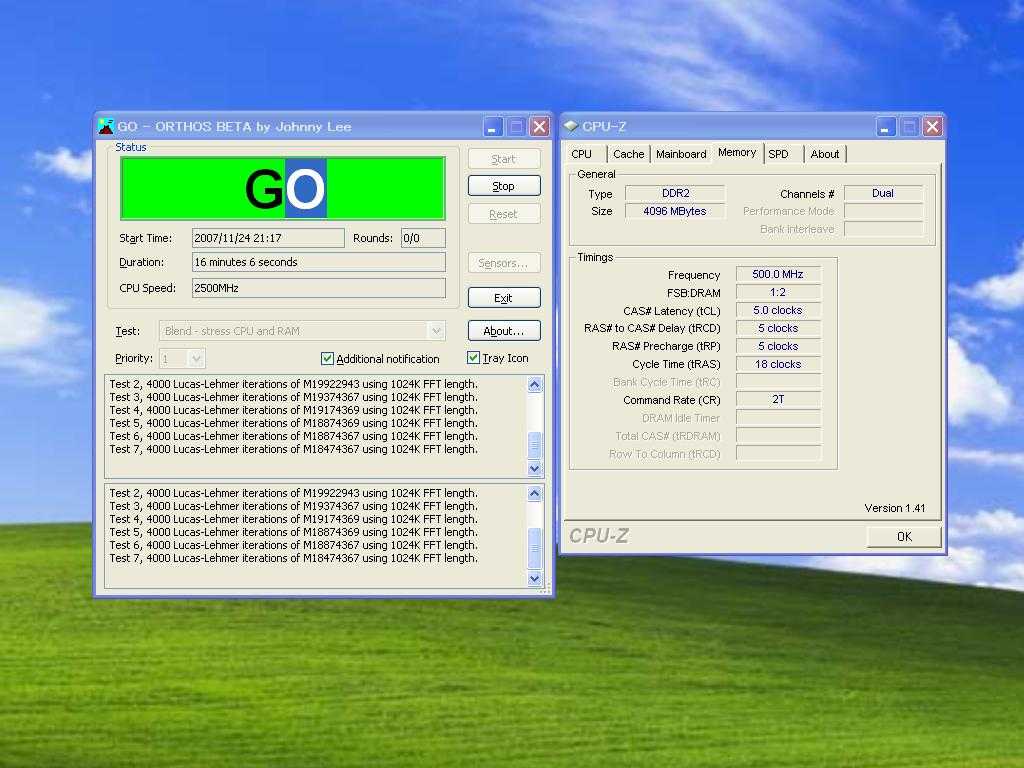The image size is (1024, 768).
Task: Open the About... dialog in ORTHOS
Action: [504, 331]
